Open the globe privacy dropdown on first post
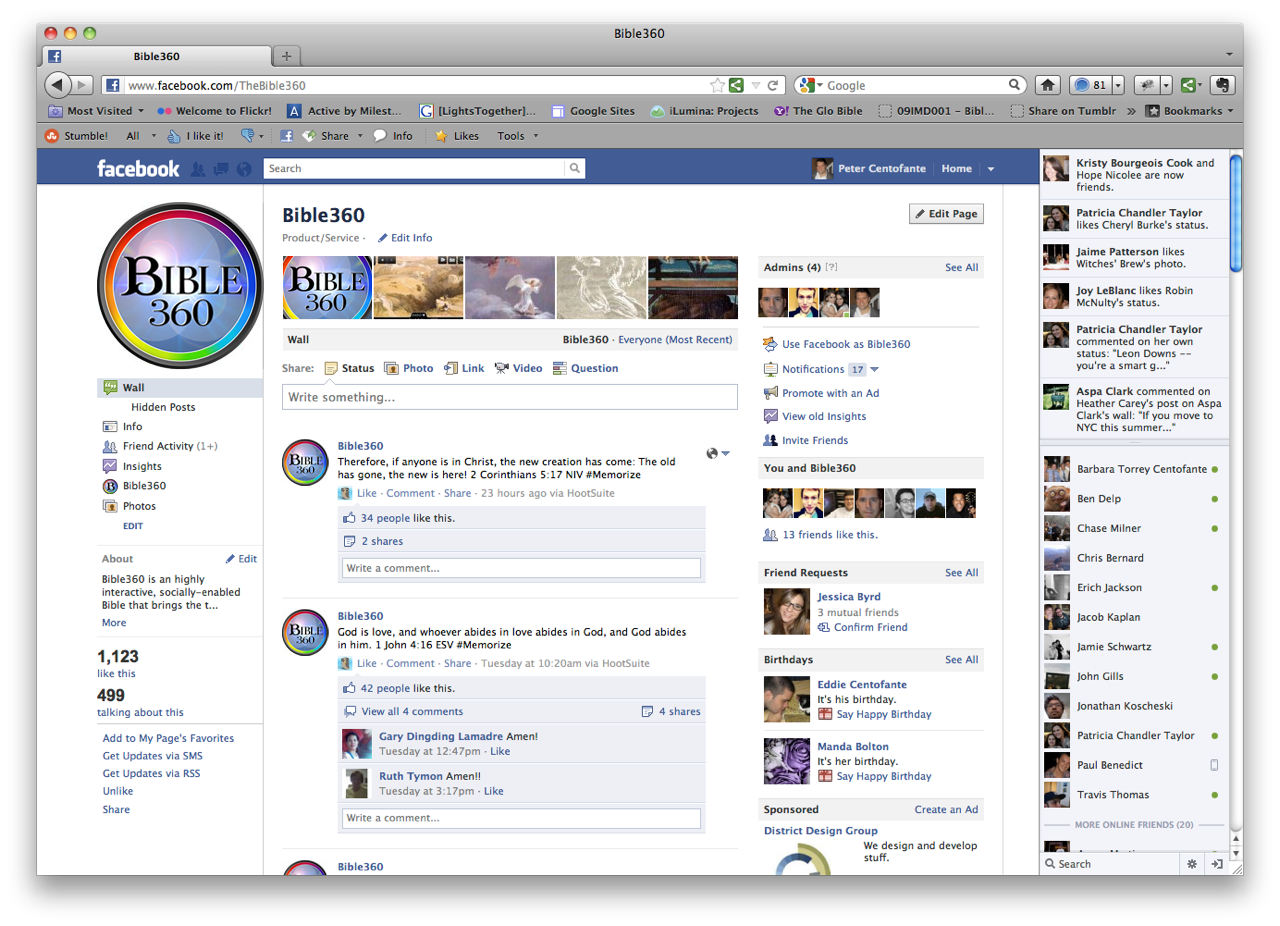1280x926 pixels. [718, 453]
